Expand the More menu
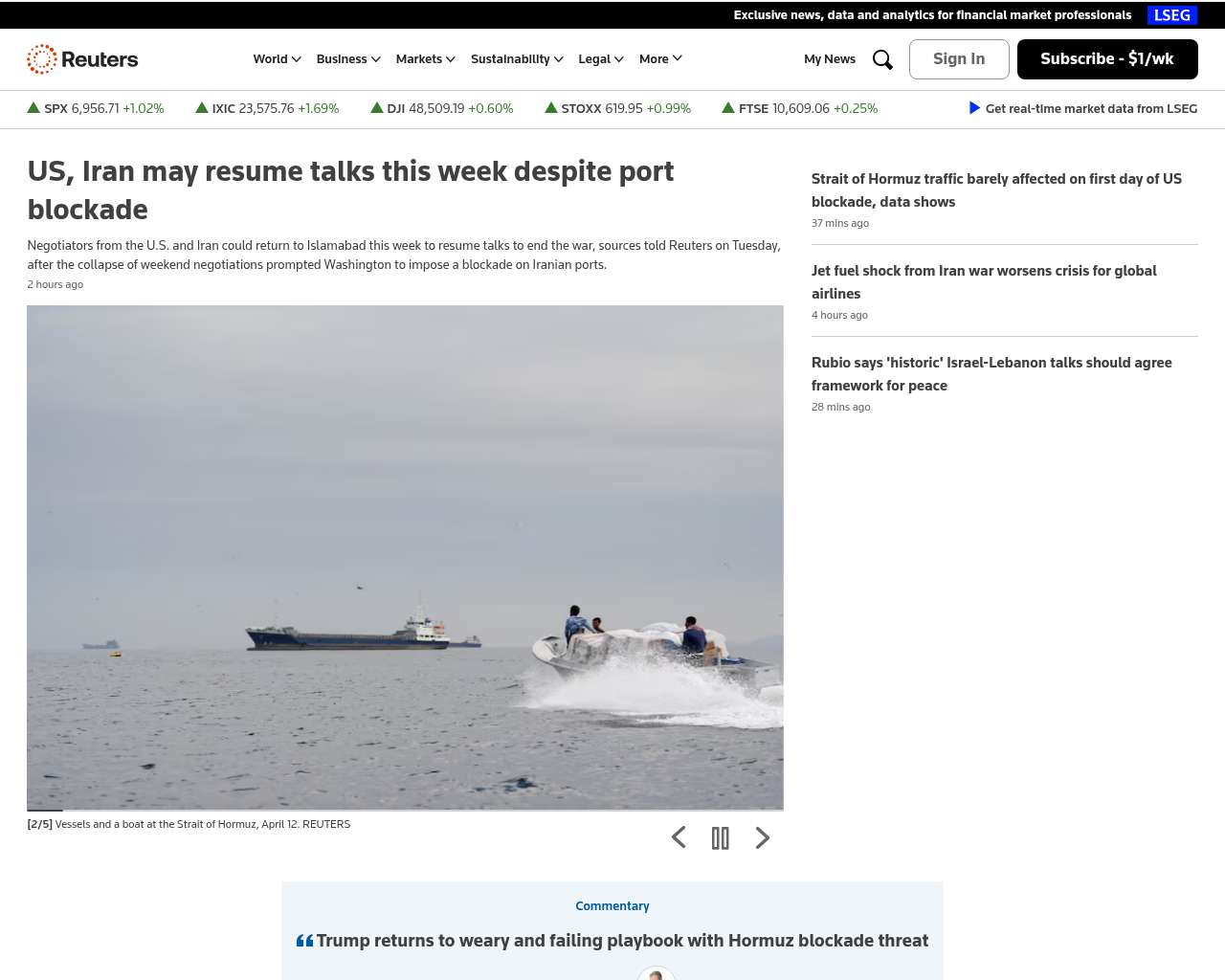The image size is (1225, 980). point(661,59)
